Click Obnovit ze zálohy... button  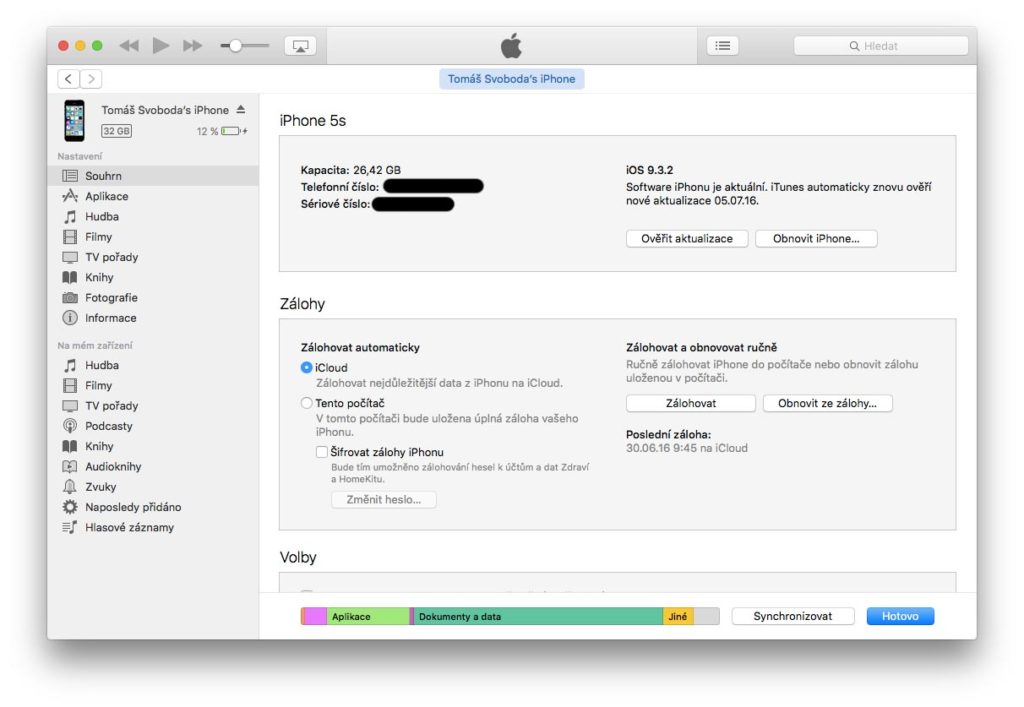[x=827, y=403]
